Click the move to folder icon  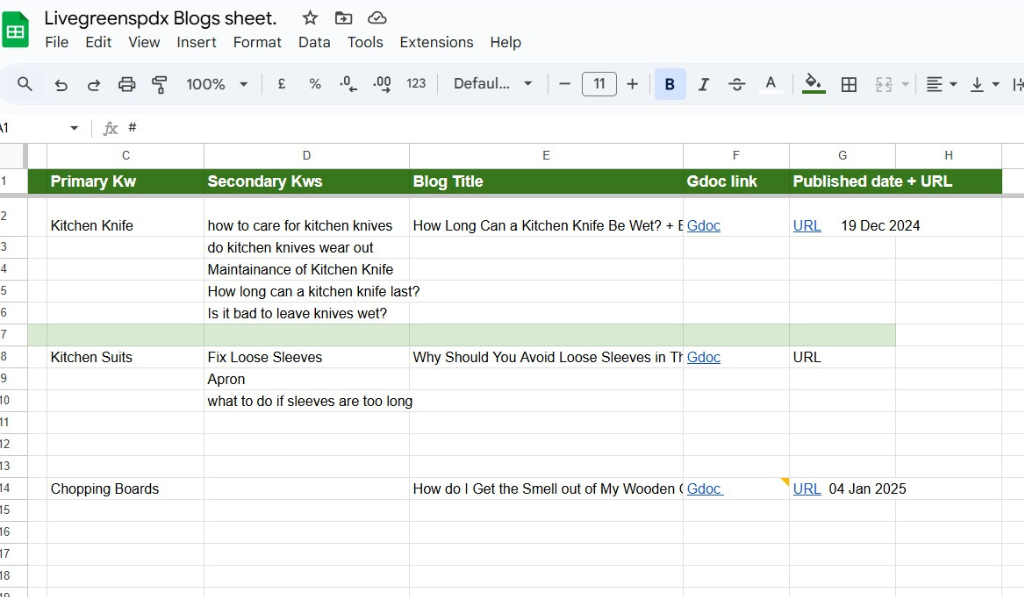click(x=344, y=18)
